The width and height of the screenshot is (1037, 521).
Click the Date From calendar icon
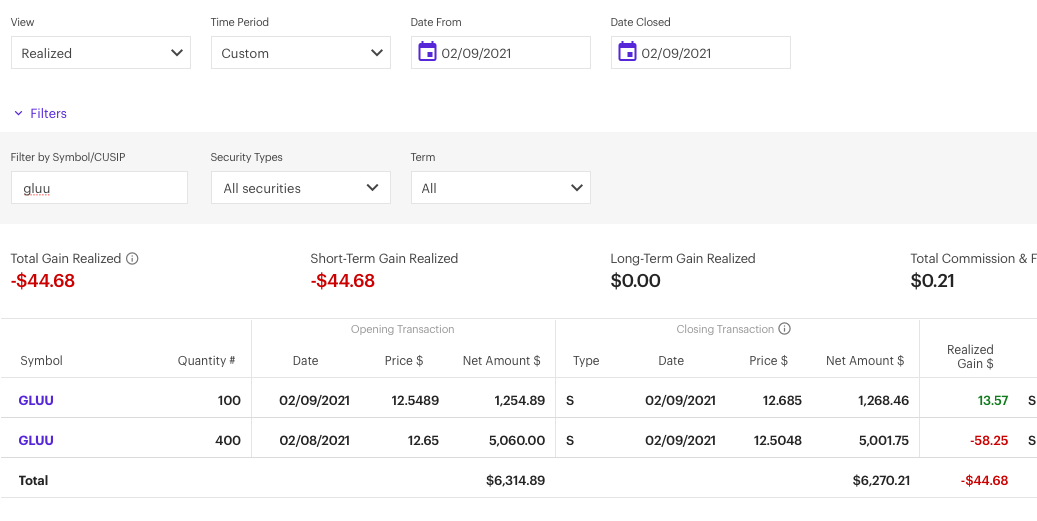click(427, 53)
